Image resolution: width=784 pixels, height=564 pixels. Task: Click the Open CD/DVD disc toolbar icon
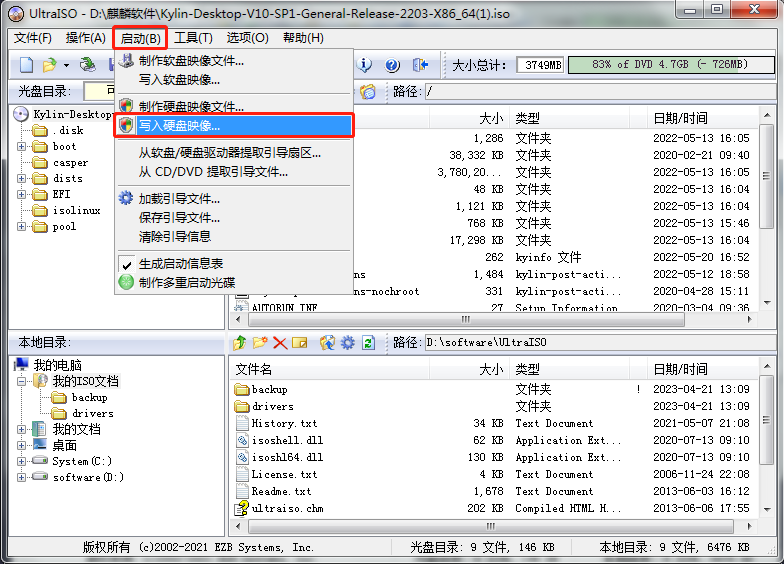88,64
